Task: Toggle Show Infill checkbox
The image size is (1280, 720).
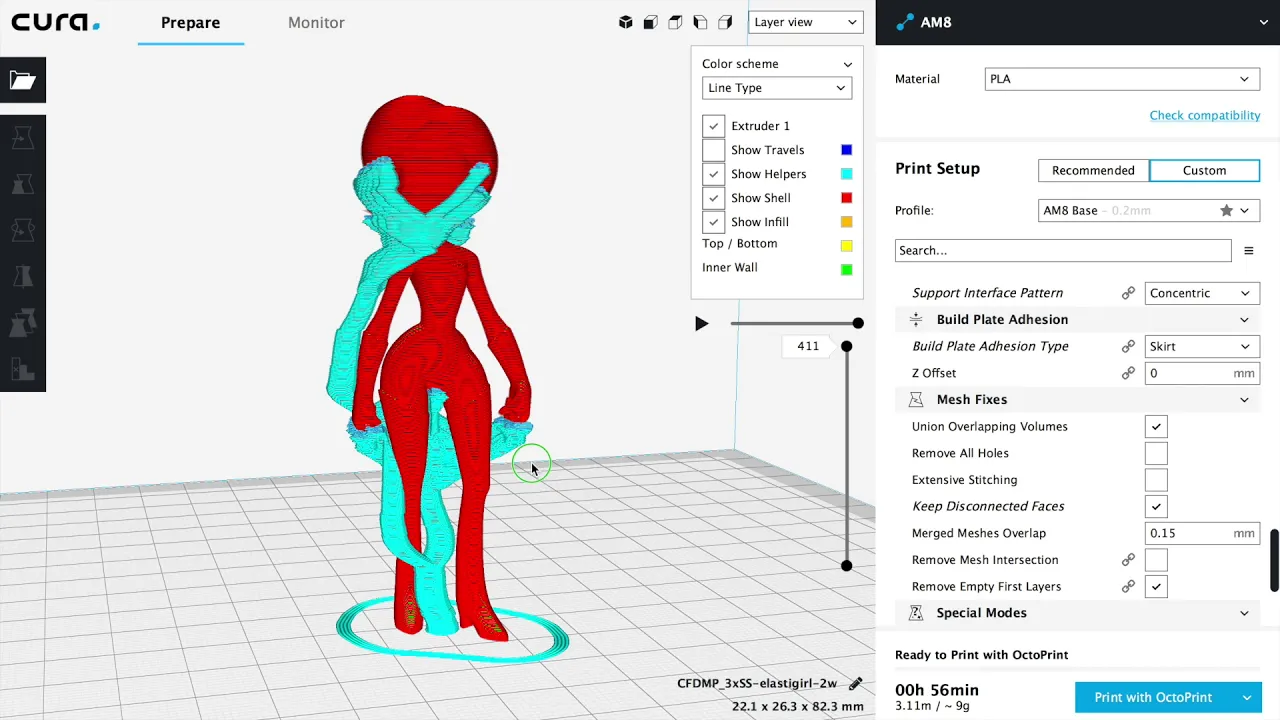Action: 713,222
